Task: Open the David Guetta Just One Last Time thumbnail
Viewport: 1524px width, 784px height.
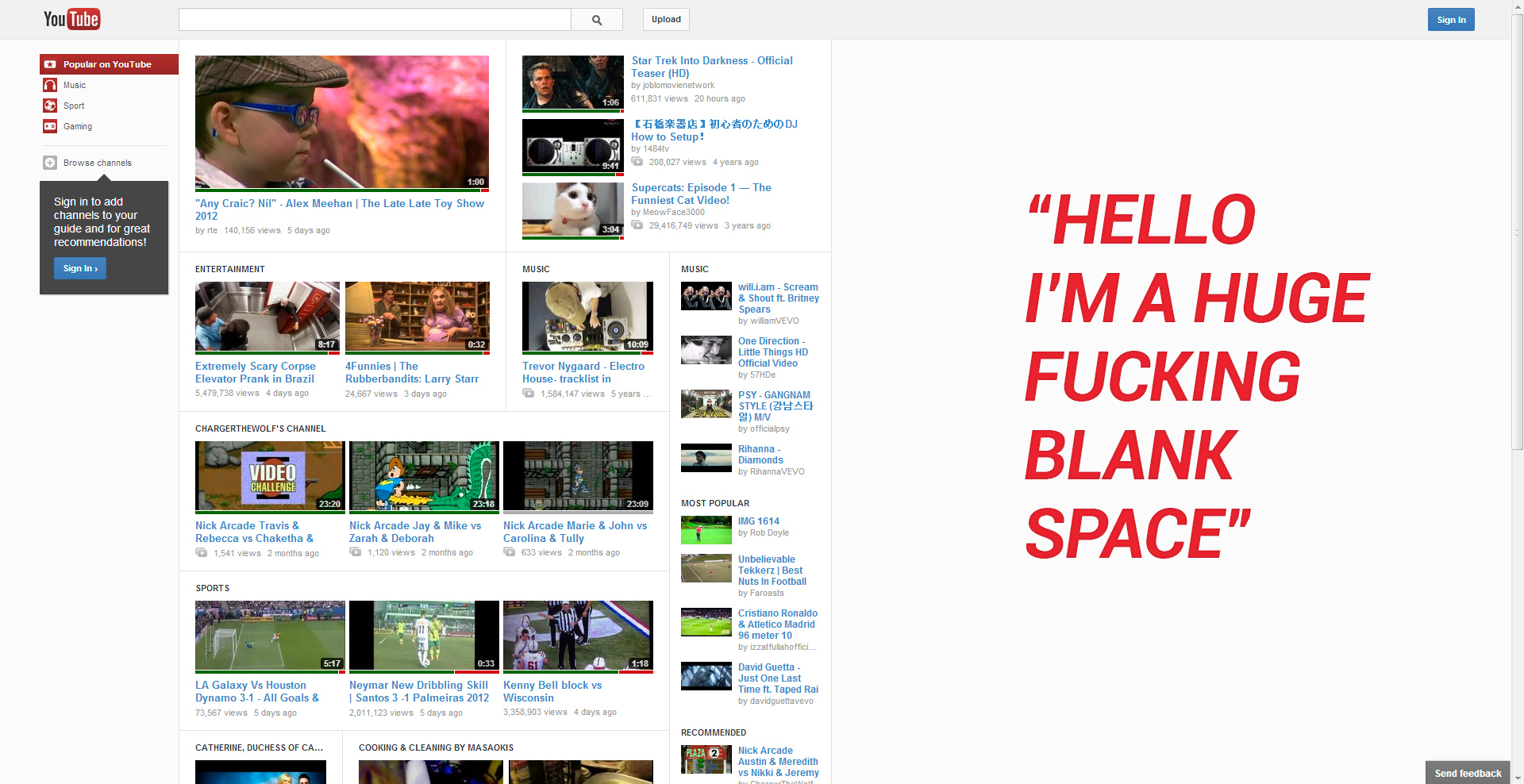Action: point(706,676)
